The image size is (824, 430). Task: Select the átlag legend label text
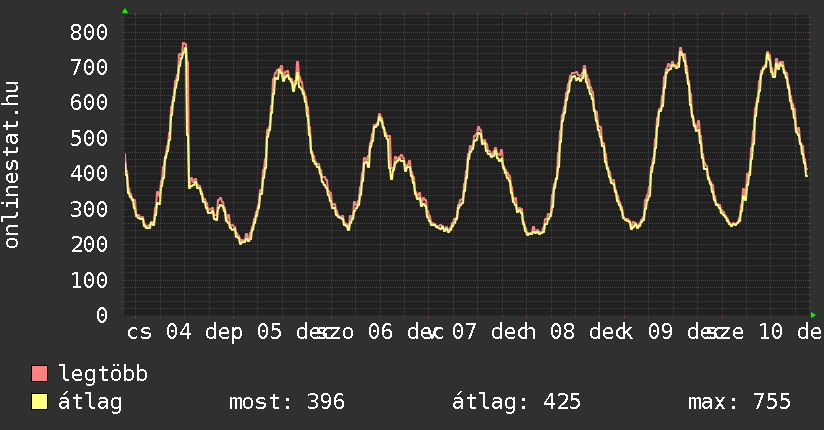coord(90,402)
